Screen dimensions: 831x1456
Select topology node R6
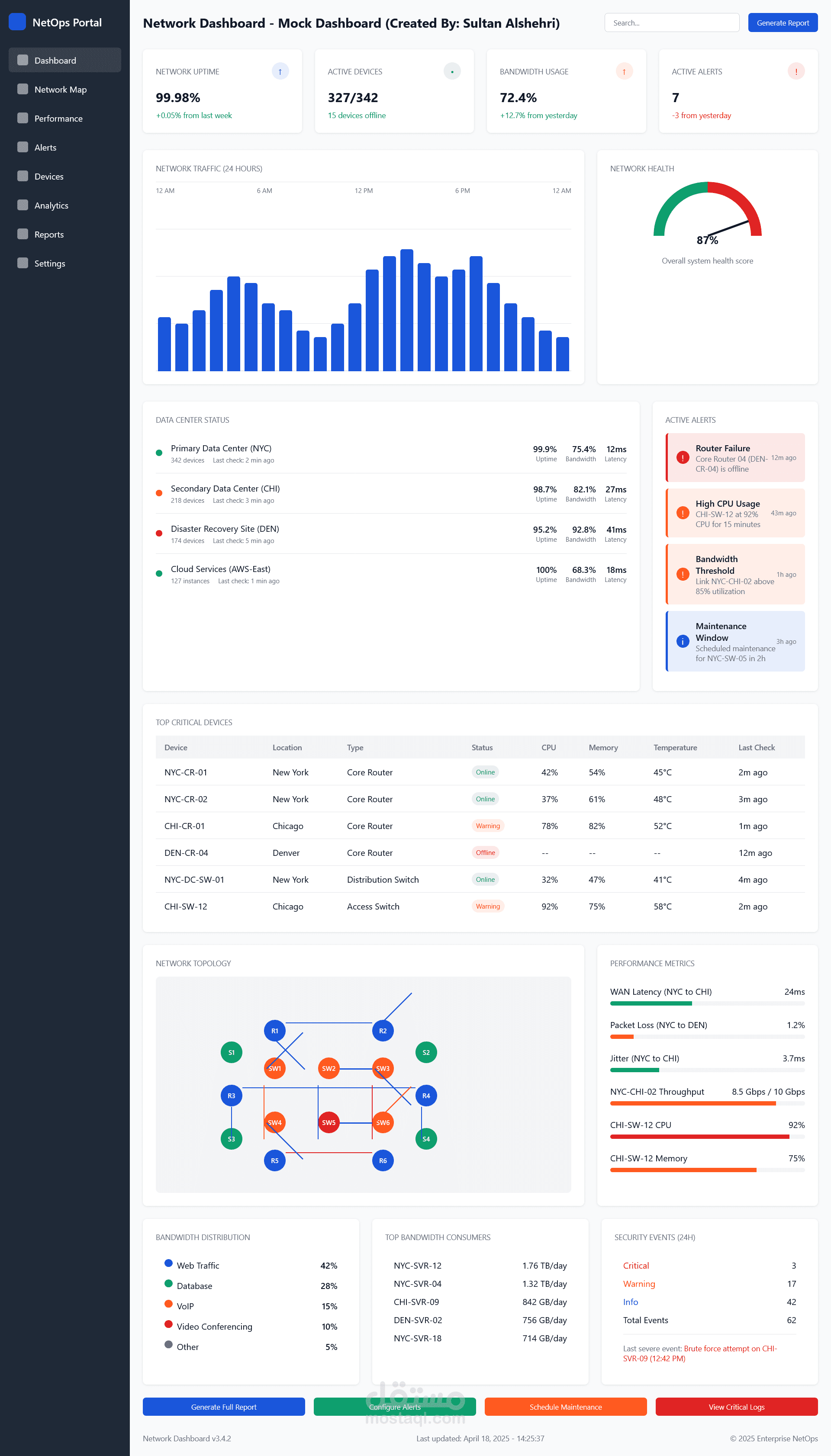click(383, 1160)
